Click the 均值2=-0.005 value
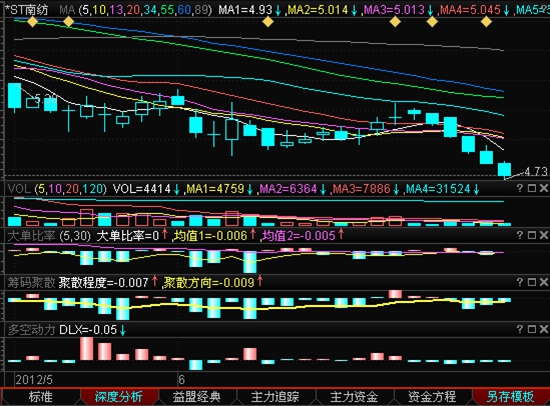550x406 pixels. click(299, 236)
